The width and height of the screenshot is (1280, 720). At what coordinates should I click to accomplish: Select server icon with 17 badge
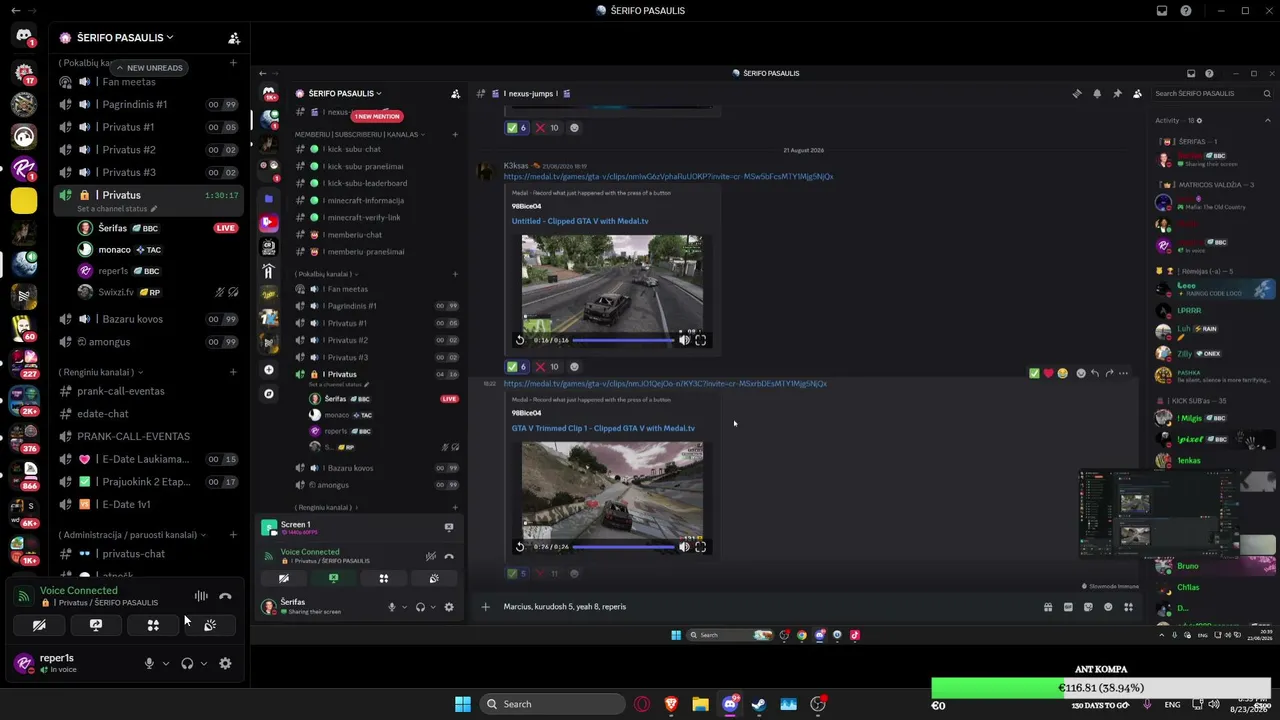24,73
